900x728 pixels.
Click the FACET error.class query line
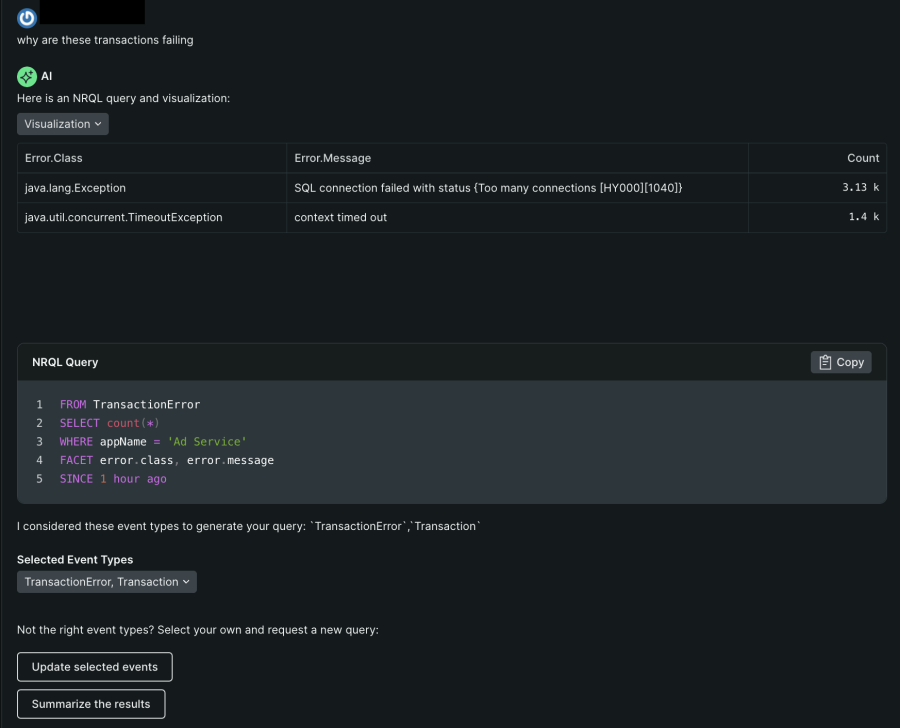[166, 460]
